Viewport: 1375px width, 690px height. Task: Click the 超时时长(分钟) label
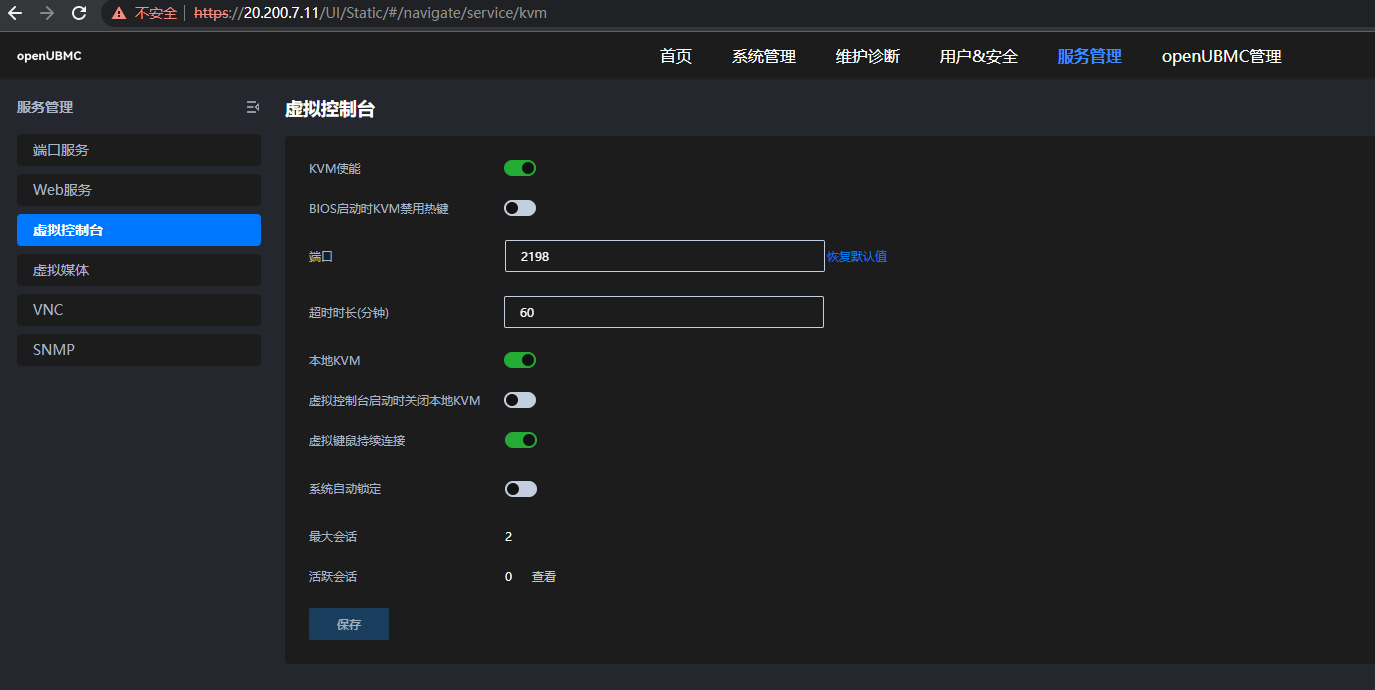tap(349, 313)
